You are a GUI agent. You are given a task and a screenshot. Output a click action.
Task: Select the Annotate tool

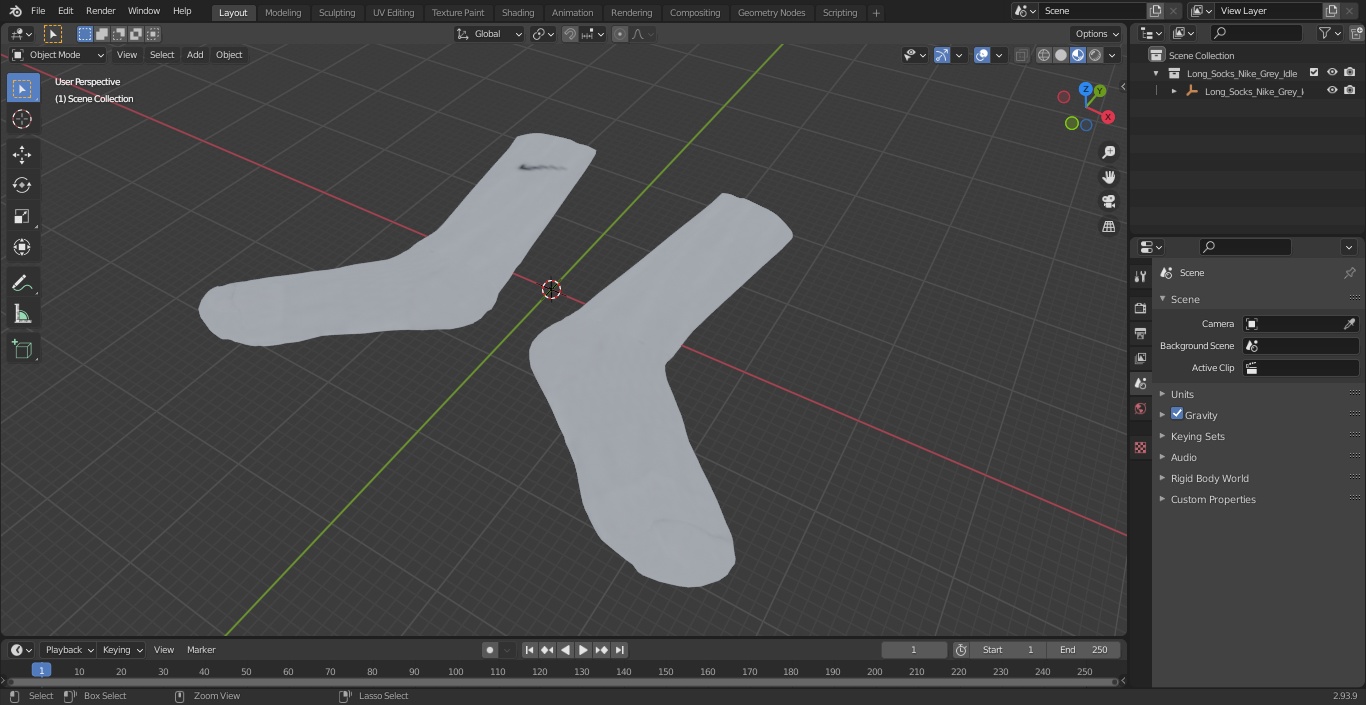pos(22,283)
